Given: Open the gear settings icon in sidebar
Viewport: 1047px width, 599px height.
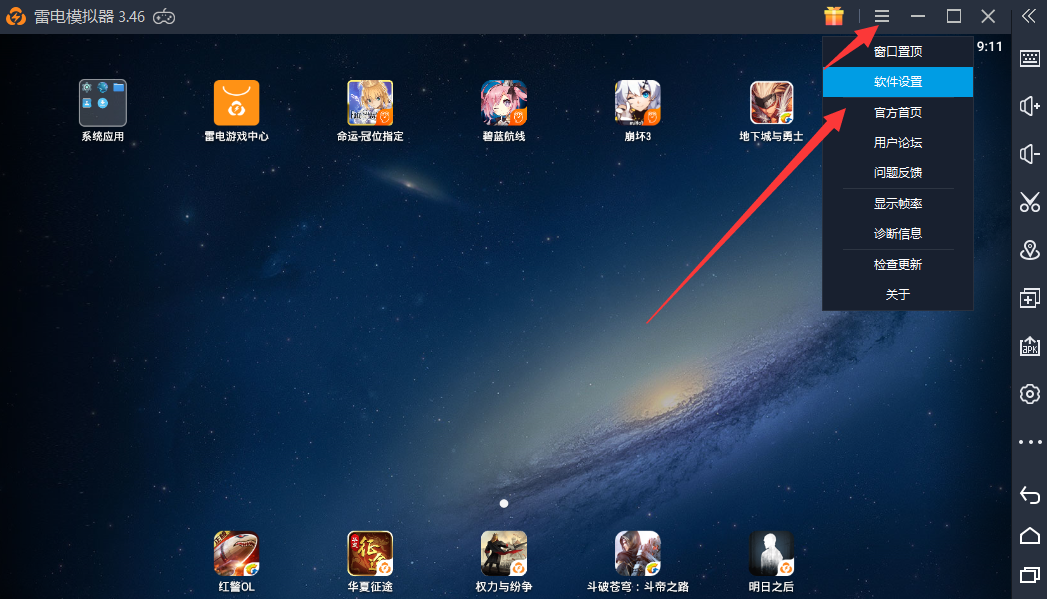Looking at the screenshot, I should coord(1029,394).
